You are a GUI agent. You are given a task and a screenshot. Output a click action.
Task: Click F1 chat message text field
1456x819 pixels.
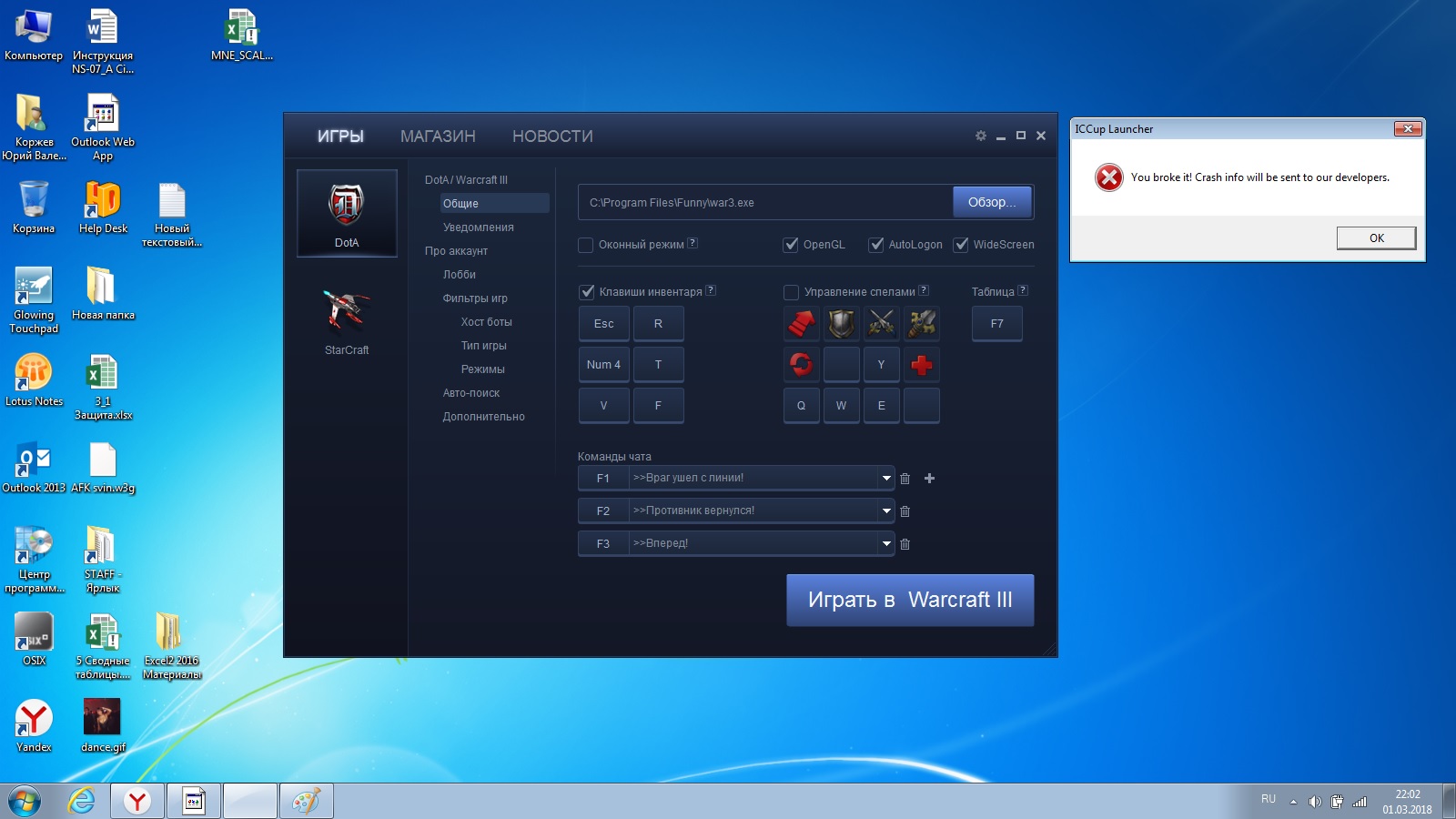click(x=753, y=478)
